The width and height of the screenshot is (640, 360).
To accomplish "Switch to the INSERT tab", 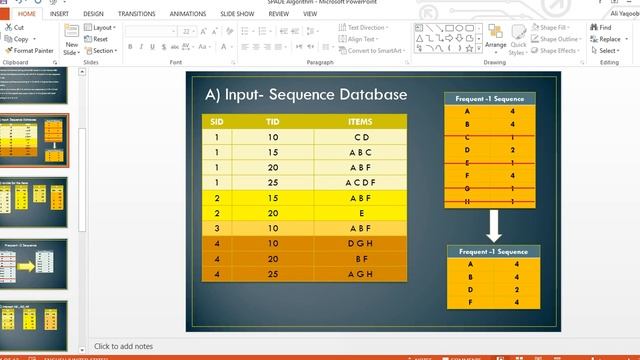I will point(59,14).
